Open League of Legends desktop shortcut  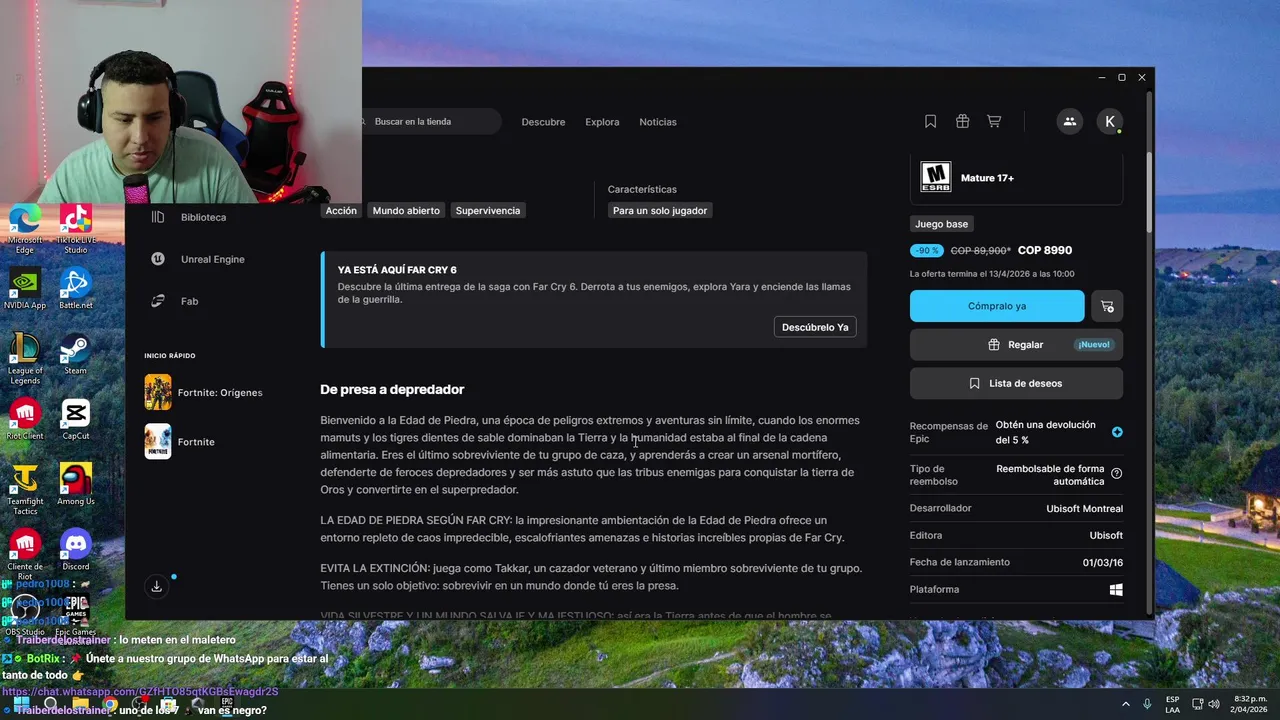[25, 359]
